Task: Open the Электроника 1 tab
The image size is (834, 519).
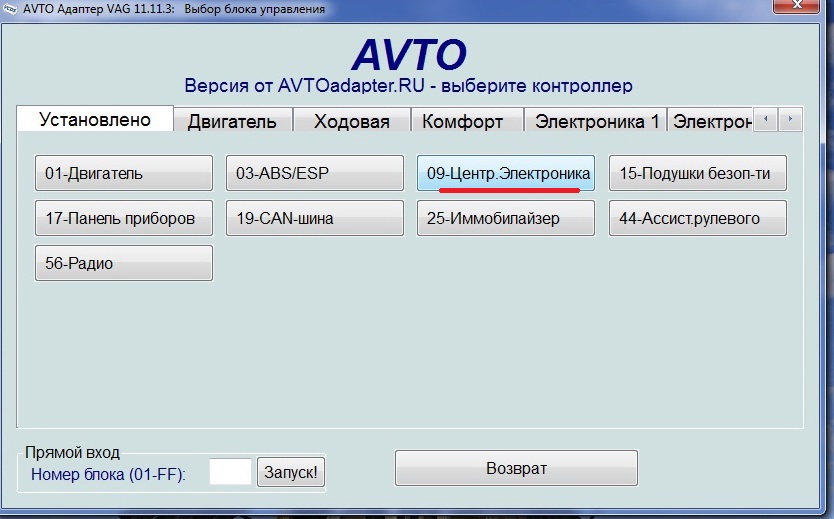Action: tap(596, 121)
